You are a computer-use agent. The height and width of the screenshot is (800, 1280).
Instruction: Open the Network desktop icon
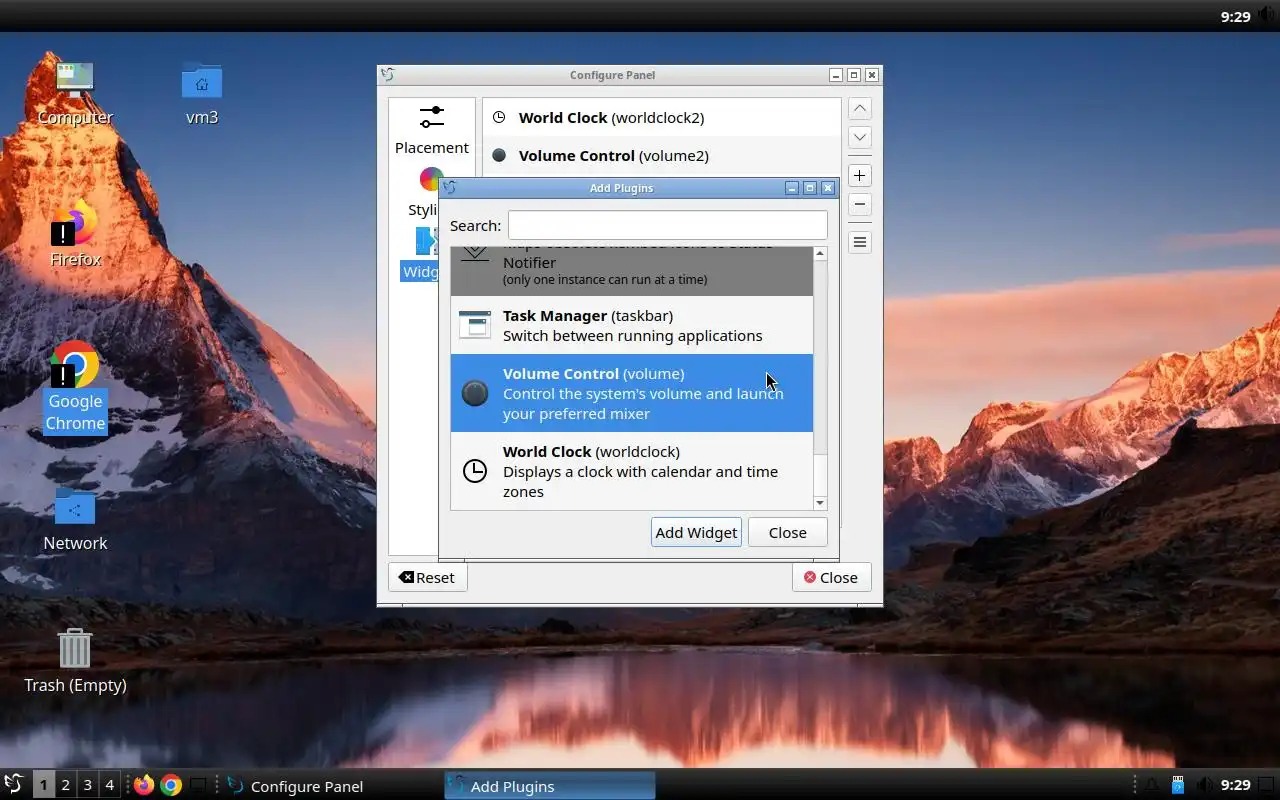[x=75, y=519]
